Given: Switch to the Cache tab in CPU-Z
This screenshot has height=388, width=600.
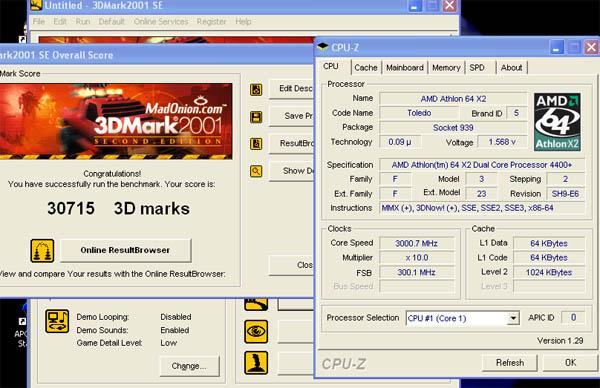Looking at the screenshot, I should [x=365, y=68].
